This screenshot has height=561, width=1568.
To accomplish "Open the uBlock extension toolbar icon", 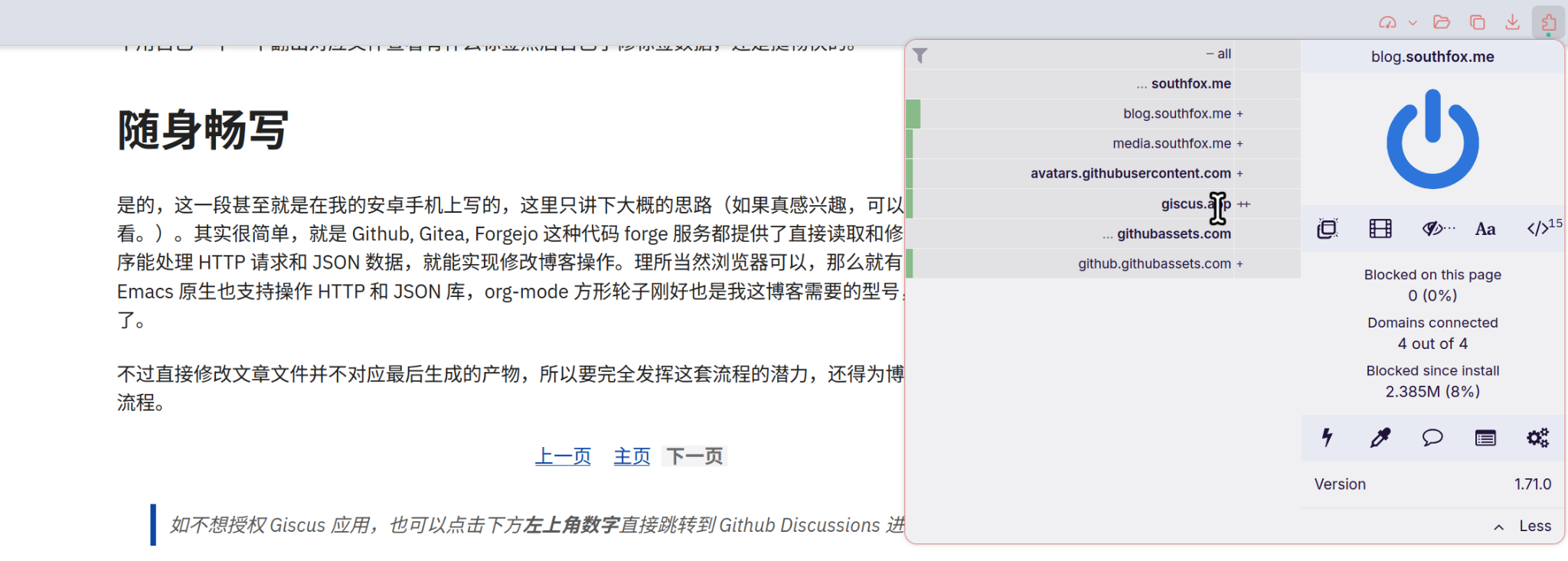I will pyautogui.click(x=1548, y=22).
